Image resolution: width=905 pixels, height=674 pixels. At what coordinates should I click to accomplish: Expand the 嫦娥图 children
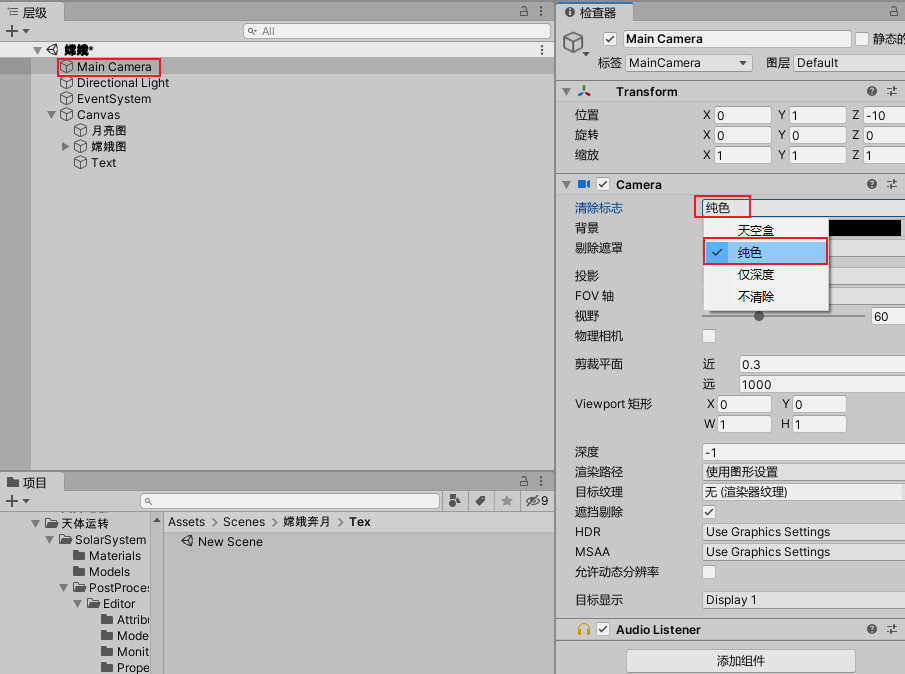coord(65,147)
